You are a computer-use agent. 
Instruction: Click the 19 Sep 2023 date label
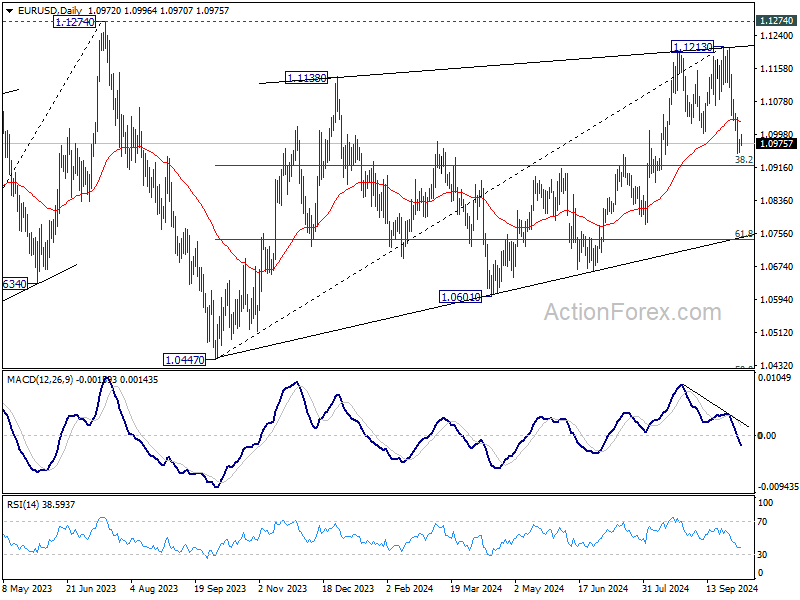coord(219,588)
